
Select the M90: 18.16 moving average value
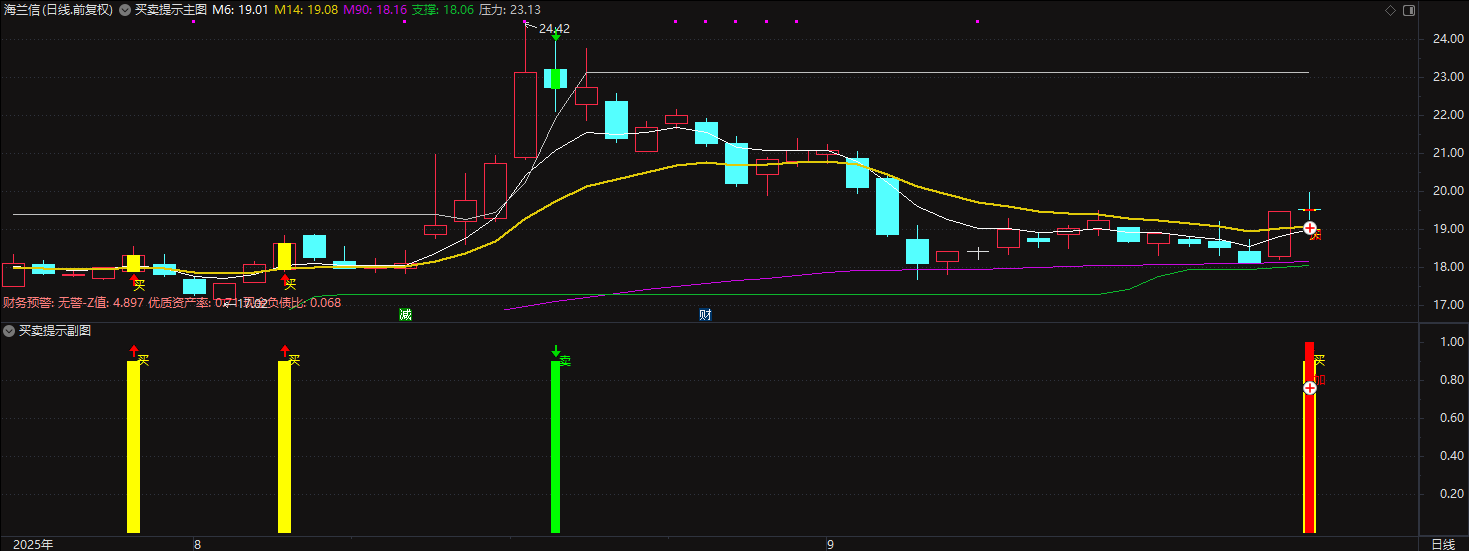coord(375,10)
